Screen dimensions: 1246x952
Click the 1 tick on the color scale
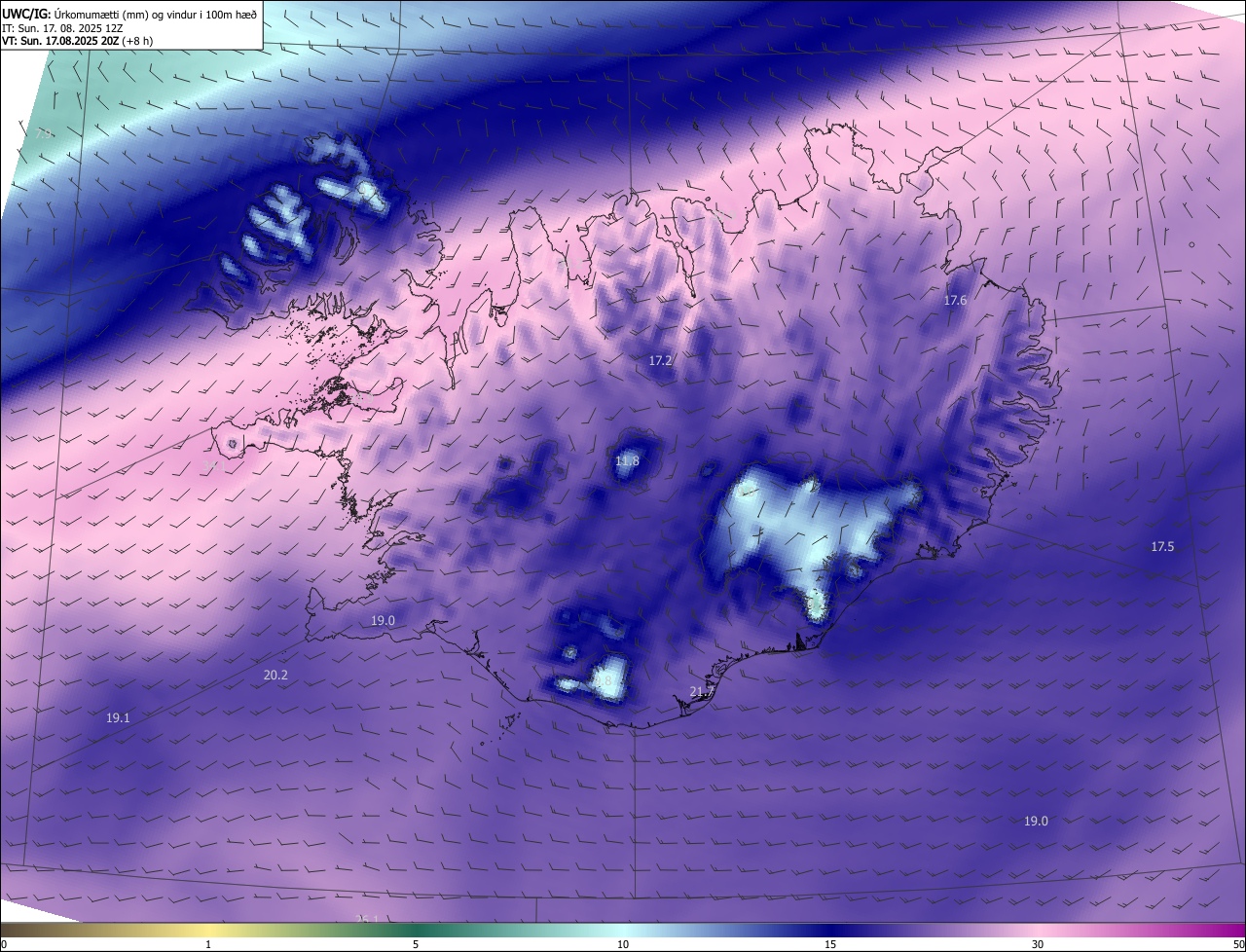pyautogui.click(x=208, y=944)
